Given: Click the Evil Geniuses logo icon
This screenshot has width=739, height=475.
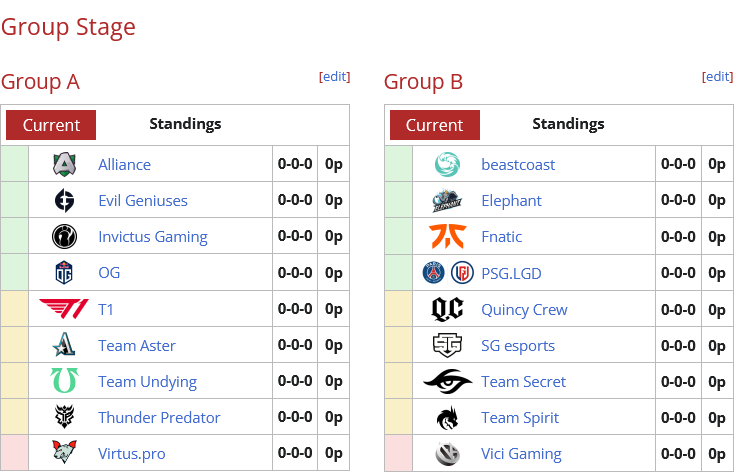Looking at the screenshot, I should click(64, 200).
